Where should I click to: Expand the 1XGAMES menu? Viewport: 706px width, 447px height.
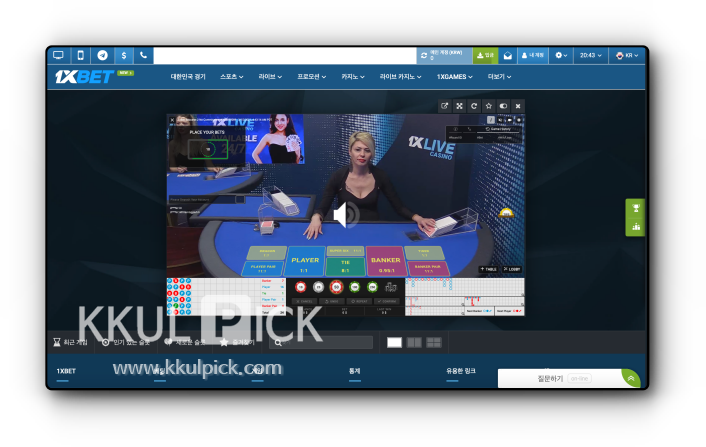click(455, 77)
